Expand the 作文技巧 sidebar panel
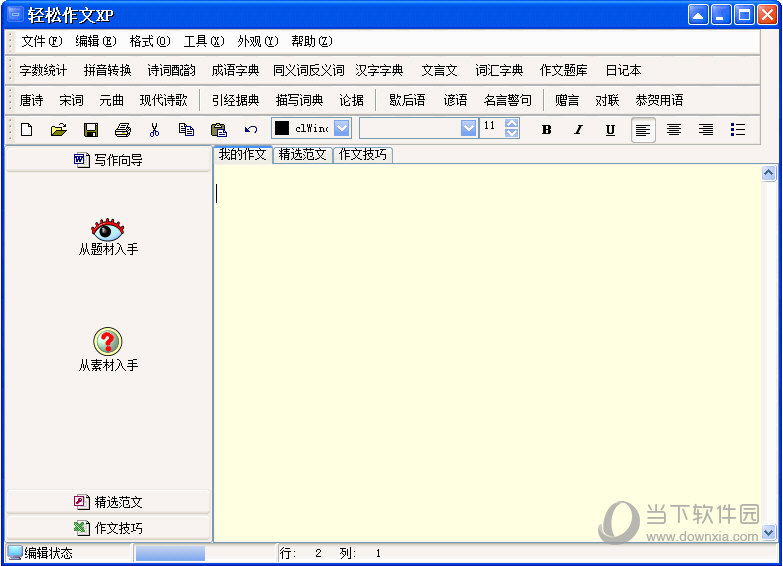The height and width of the screenshot is (566, 783). (x=108, y=528)
